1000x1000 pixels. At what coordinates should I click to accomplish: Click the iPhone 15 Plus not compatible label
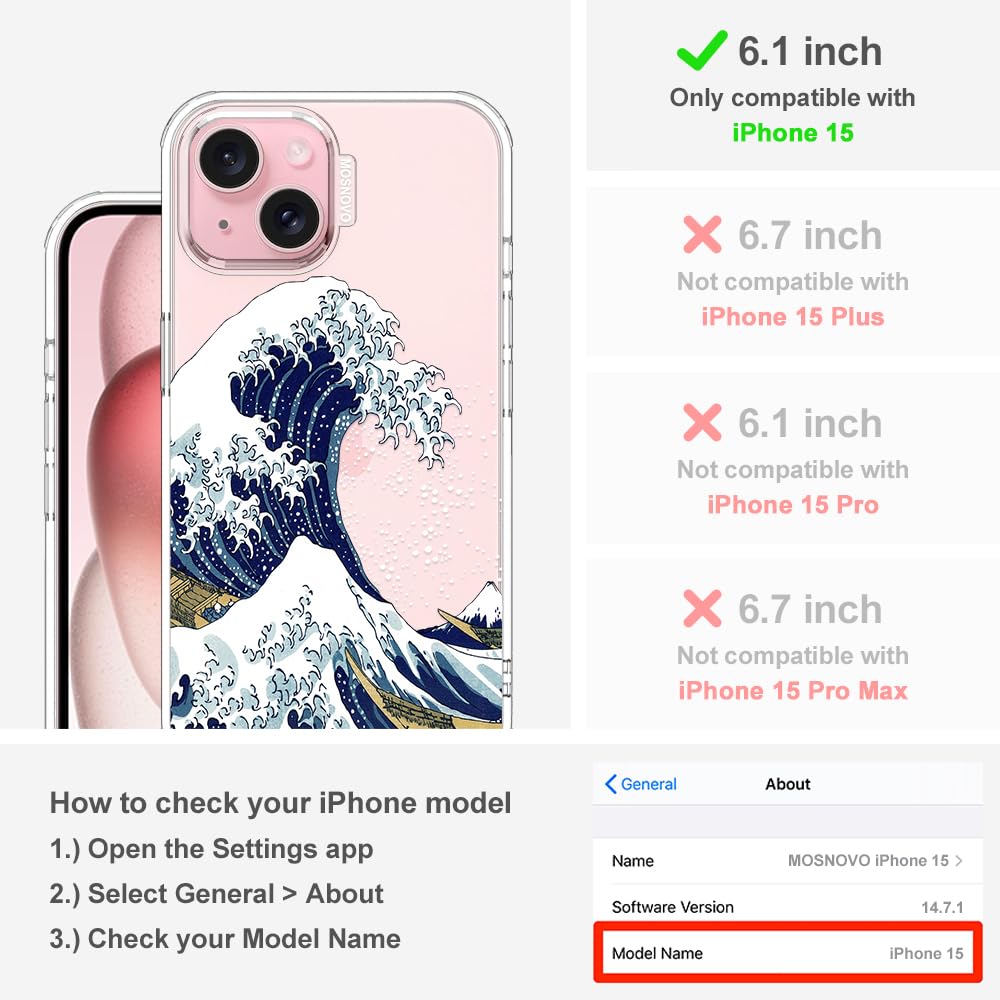pos(793,316)
